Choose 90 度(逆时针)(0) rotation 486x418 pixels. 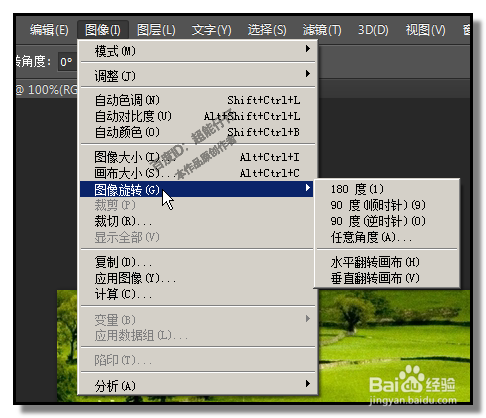[x=387, y=221]
